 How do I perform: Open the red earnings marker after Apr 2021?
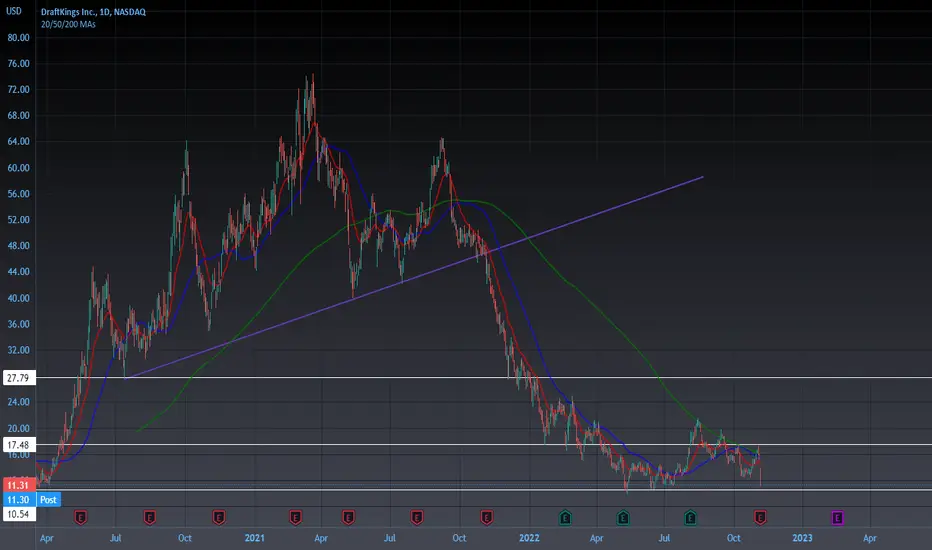[x=348, y=518]
